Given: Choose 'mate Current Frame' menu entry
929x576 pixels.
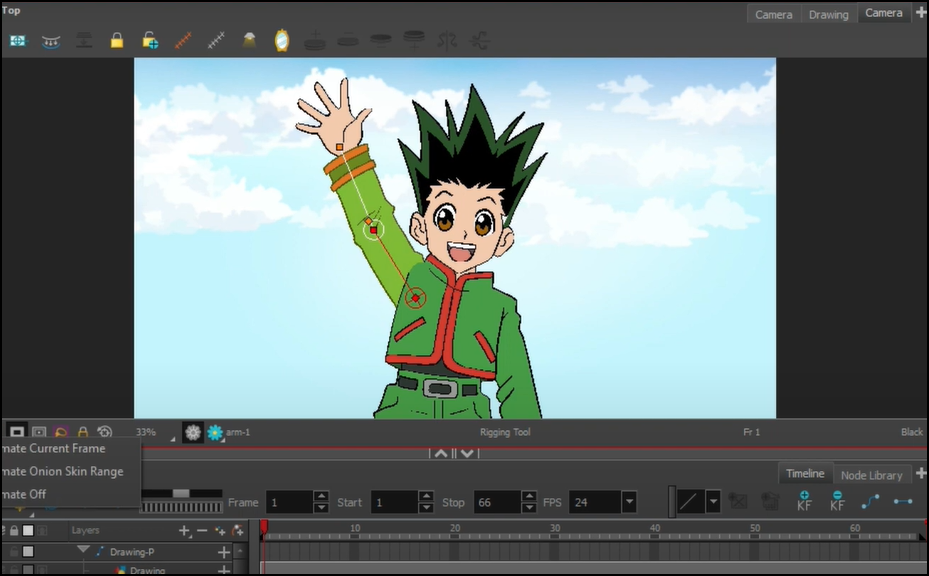Looking at the screenshot, I should (x=53, y=449).
